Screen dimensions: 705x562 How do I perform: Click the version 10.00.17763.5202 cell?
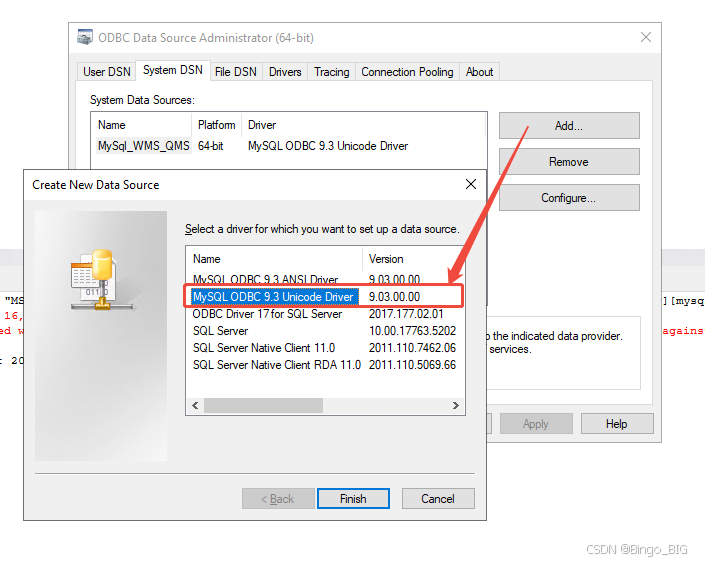(x=412, y=331)
